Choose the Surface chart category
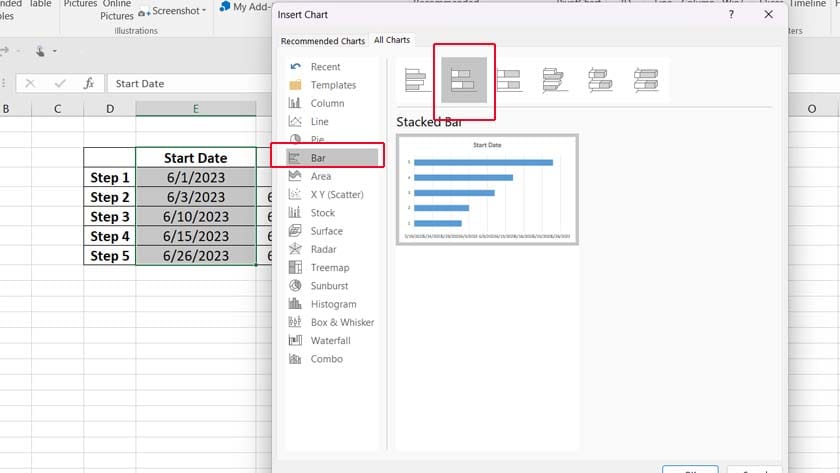Screen dimensions: 840x473 332,231
